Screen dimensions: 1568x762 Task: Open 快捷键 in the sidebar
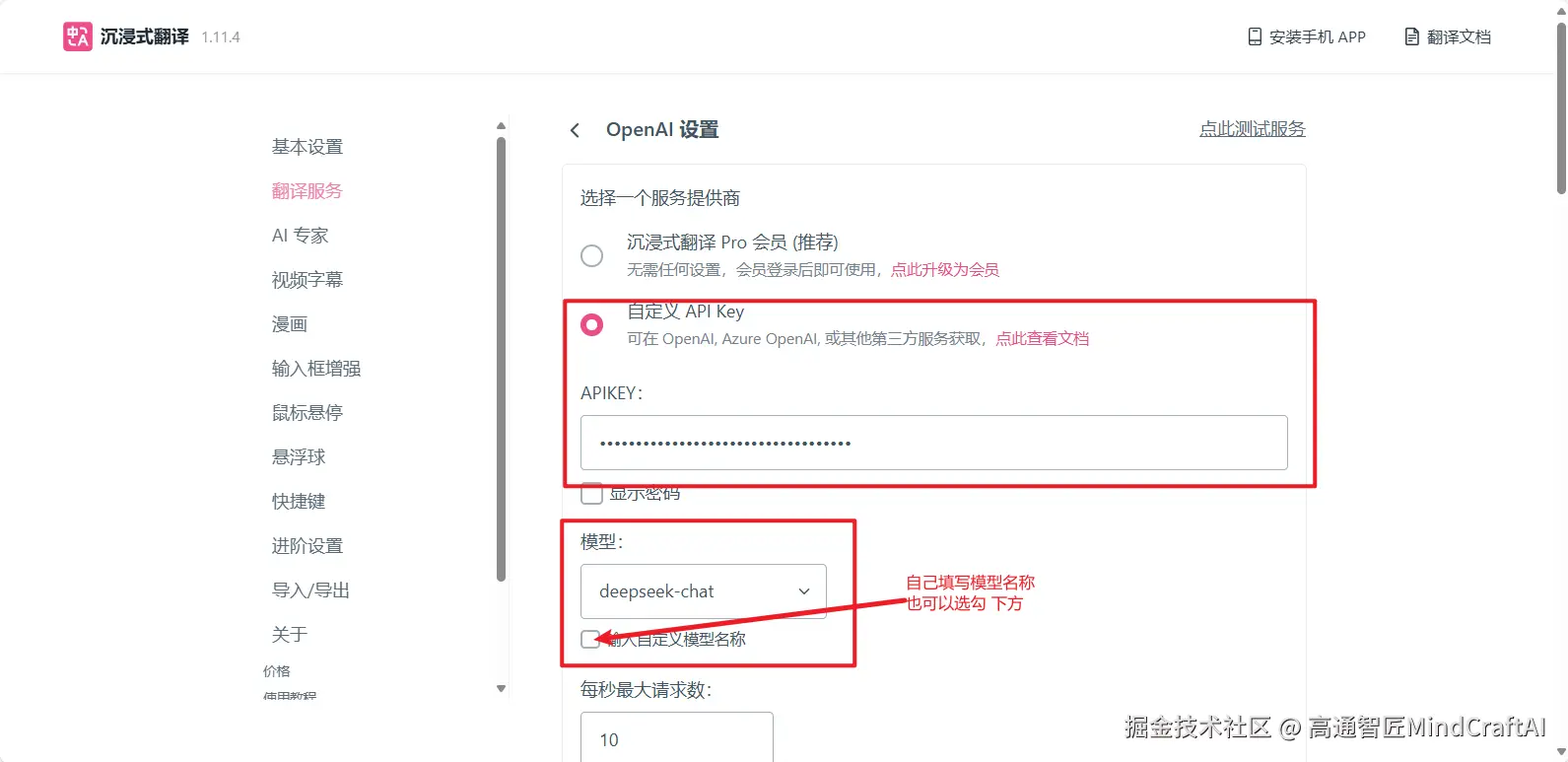coord(299,502)
